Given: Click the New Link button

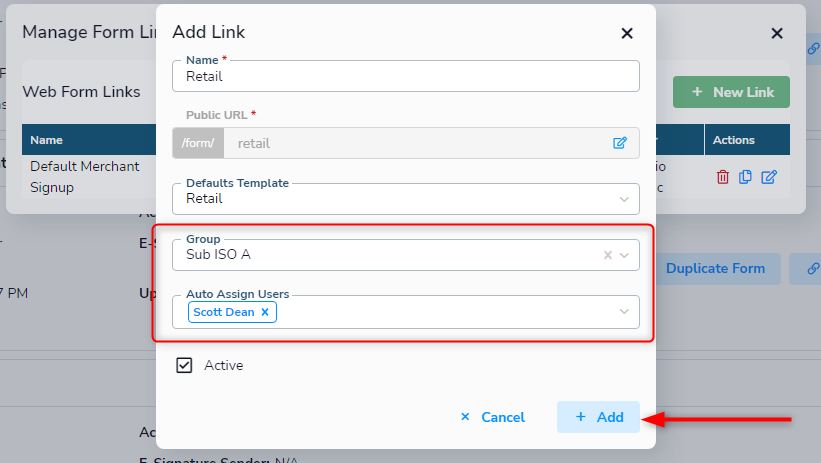Looking at the screenshot, I should [731, 92].
